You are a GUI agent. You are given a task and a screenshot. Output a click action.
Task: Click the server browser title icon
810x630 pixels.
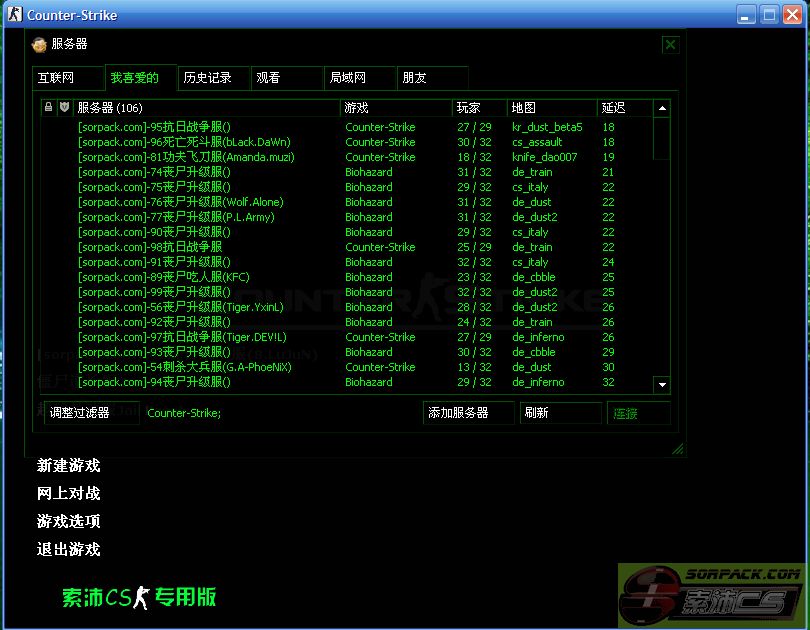tap(39, 44)
